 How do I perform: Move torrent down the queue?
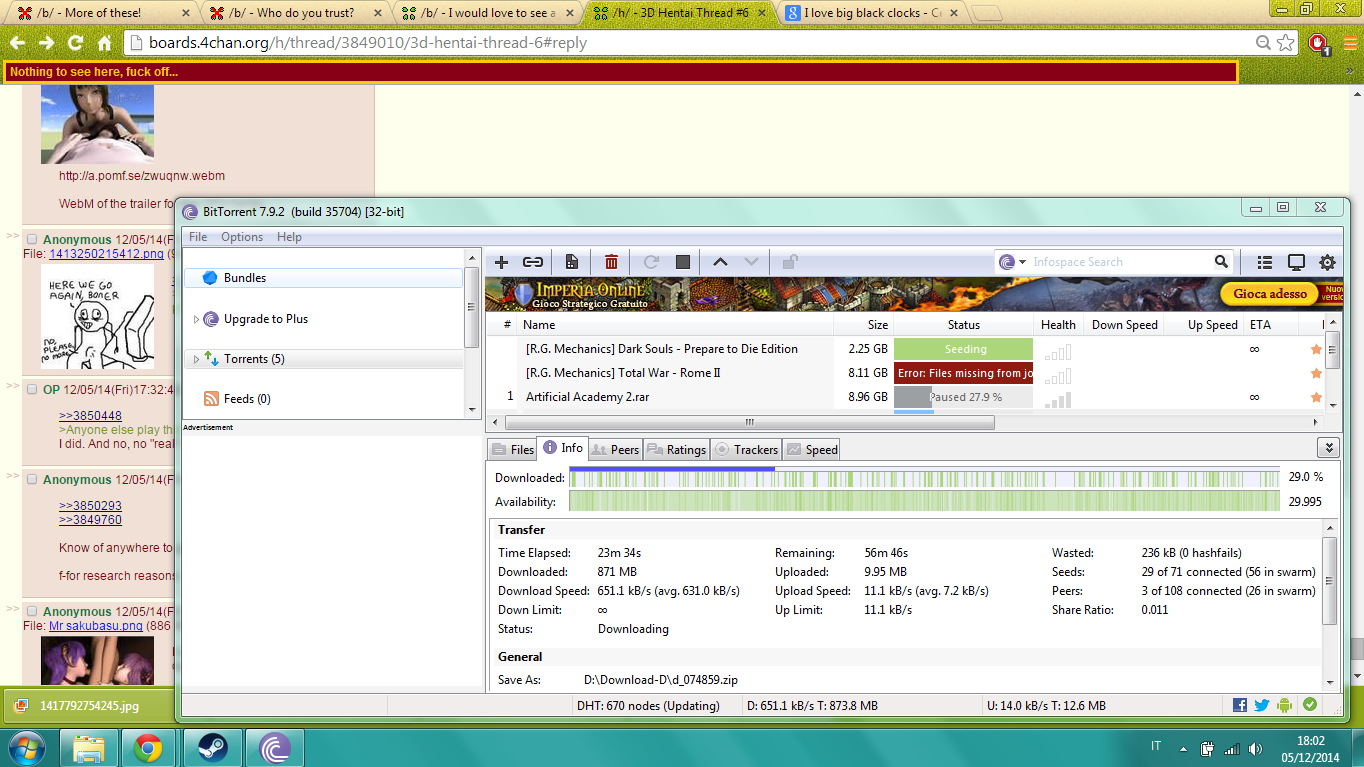point(752,262)
